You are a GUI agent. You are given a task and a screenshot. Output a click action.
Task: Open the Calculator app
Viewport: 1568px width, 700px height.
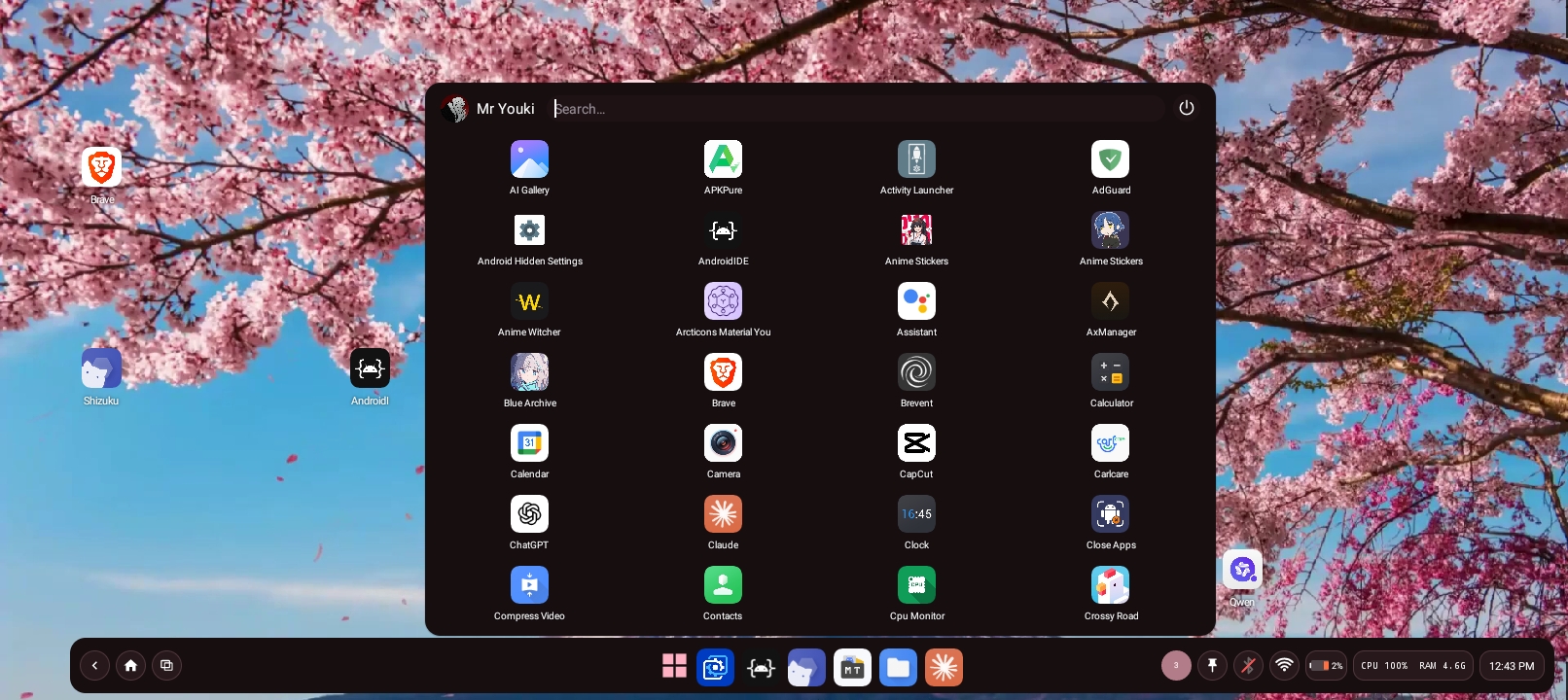[1111, 372]
